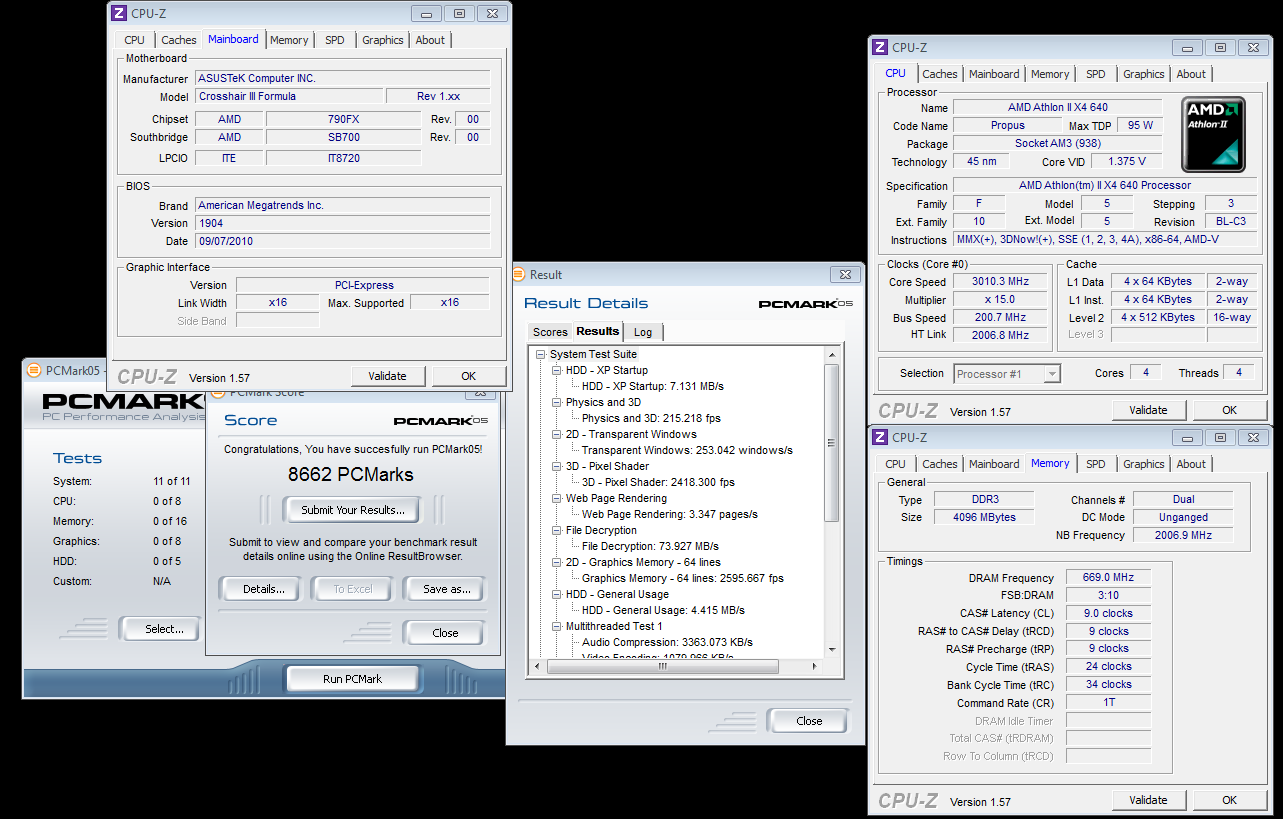The width and height of the screenshot is (1283, 819).
Task: Click the Core Speed 3010.3 MHz field
Action: 1001,282
